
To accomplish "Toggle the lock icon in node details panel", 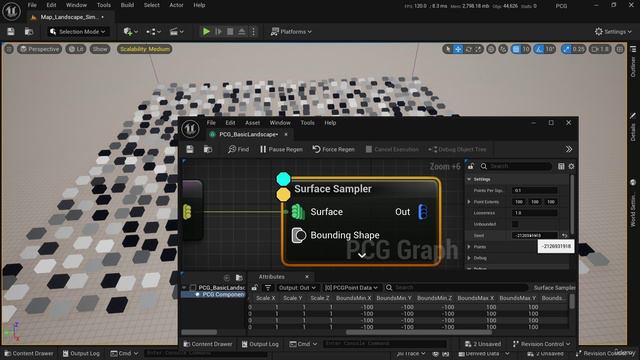I will [x=471, y=166].
